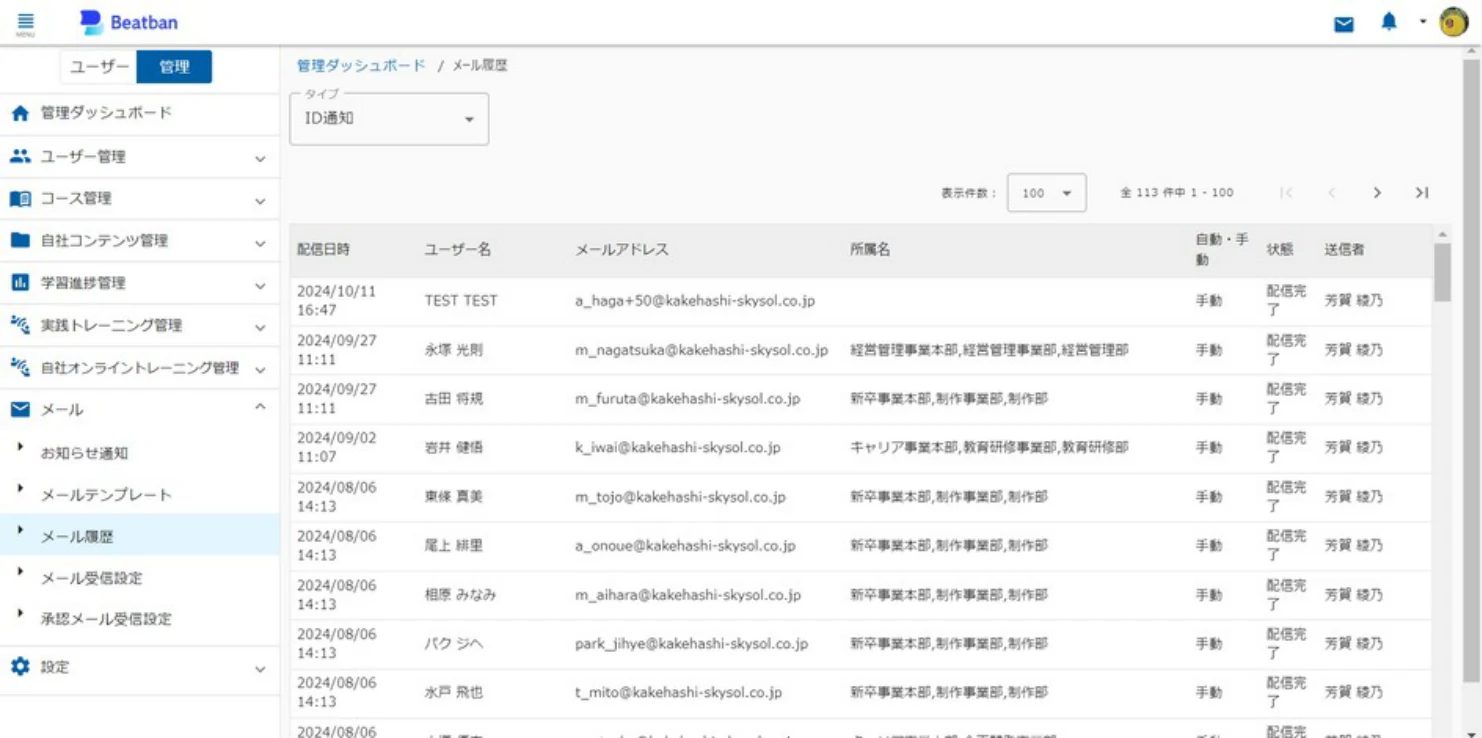Click the email a_haga+50@kakehashi-skysol.co.jp
Screen dimensions: 1482x738
695,300
